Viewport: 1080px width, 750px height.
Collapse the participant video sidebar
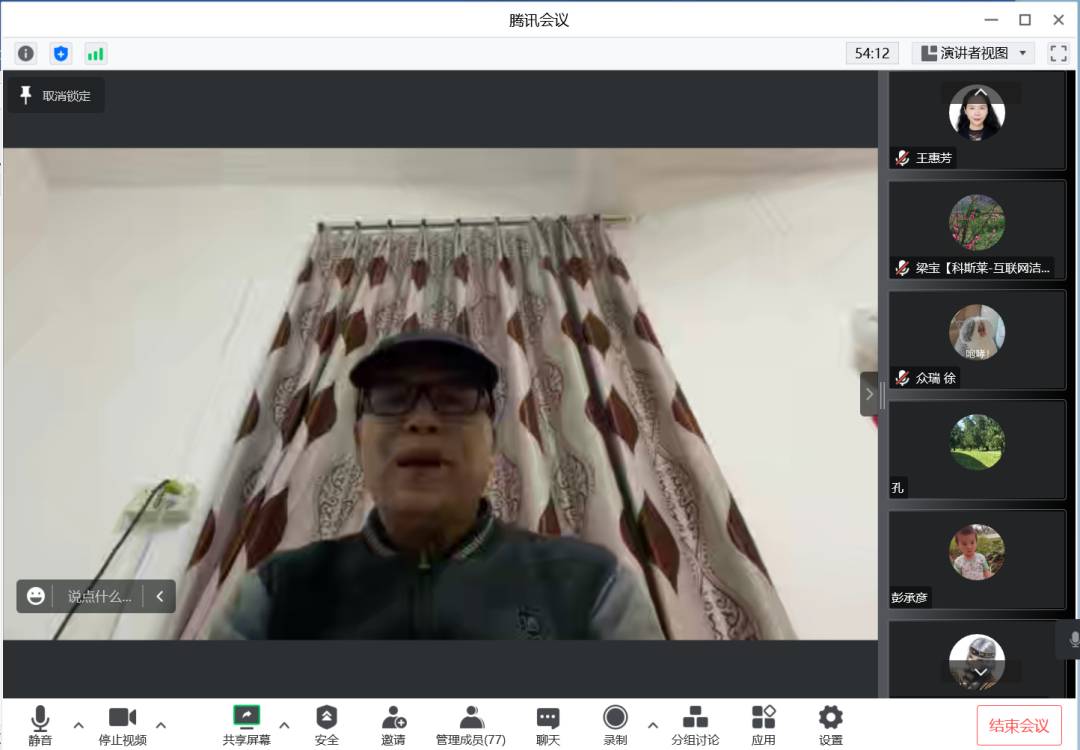868,394
